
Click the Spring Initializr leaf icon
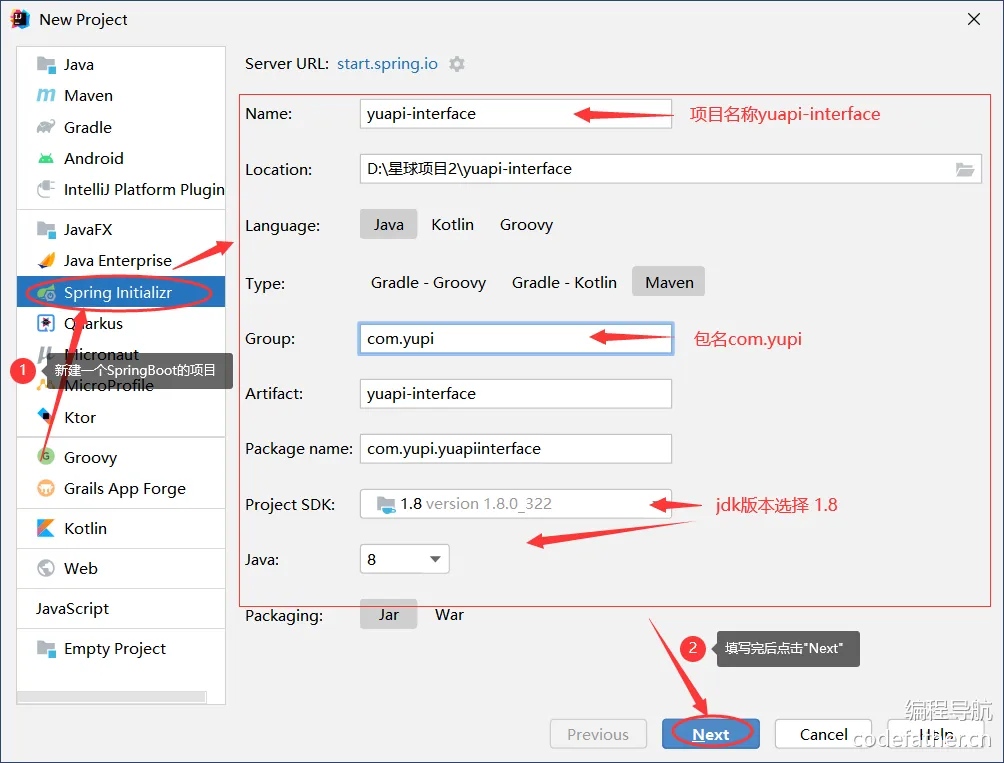[x=46, y=293]
